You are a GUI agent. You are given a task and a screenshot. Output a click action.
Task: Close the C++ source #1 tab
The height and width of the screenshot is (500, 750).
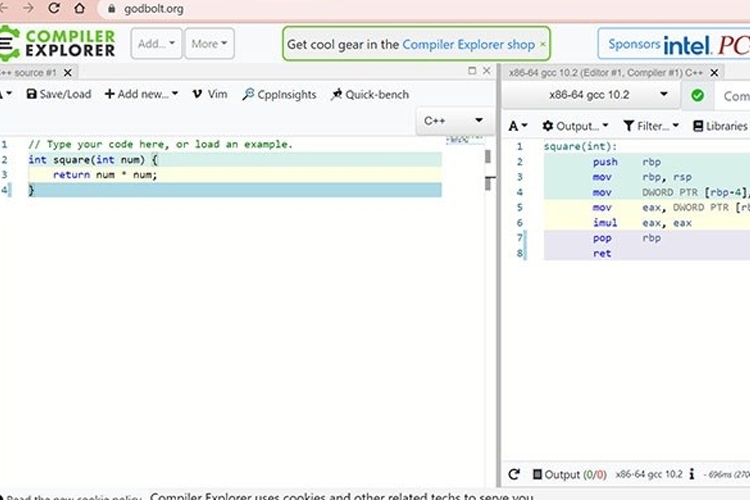click(x=68, y=73)
